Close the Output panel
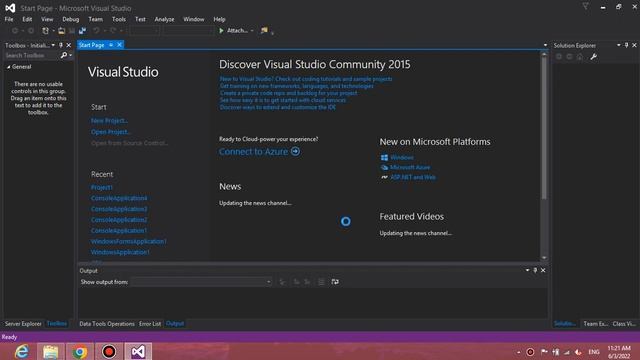 click(543, 270)
